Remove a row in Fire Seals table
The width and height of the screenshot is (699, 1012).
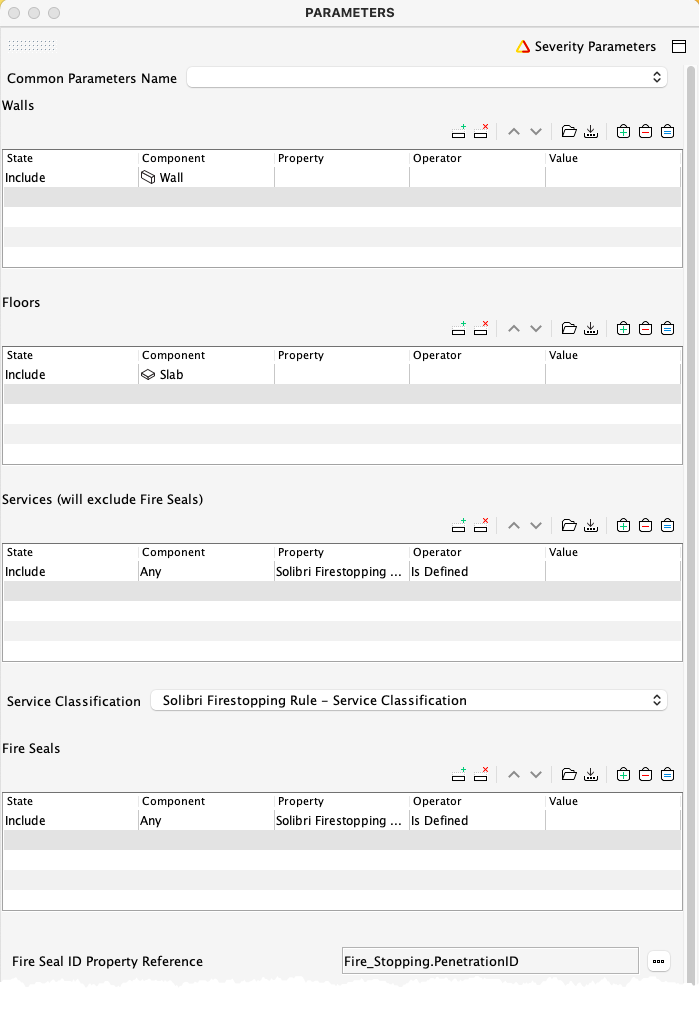tap(481, 774)
